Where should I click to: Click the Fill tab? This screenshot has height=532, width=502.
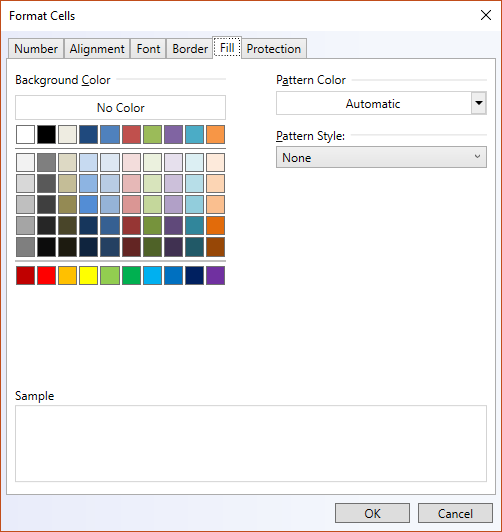click(227, 48)
